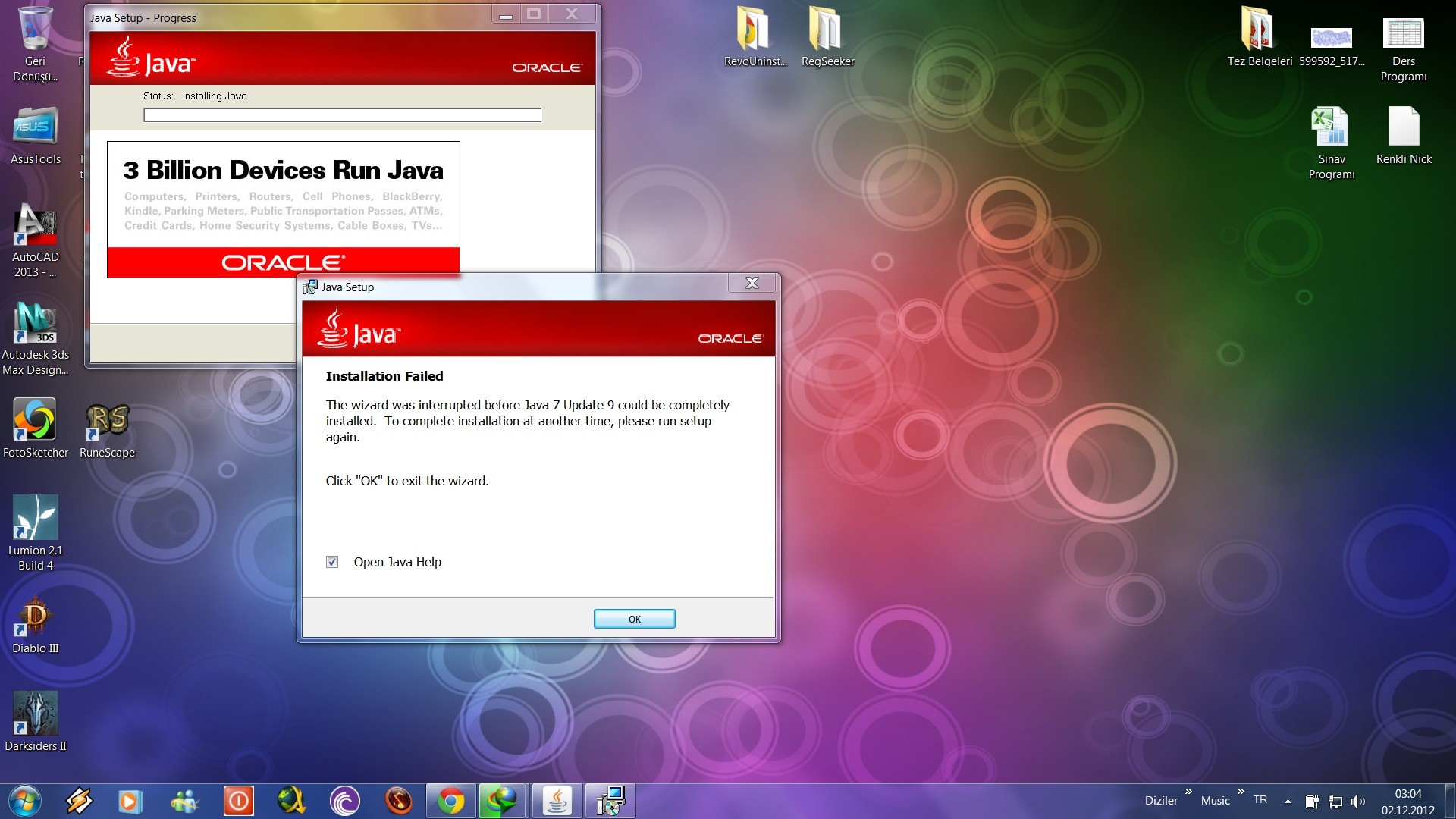The image size is (1456, 819).
Task: Open the red-orange round taskbar app
Action: click(x=398, y=802)
